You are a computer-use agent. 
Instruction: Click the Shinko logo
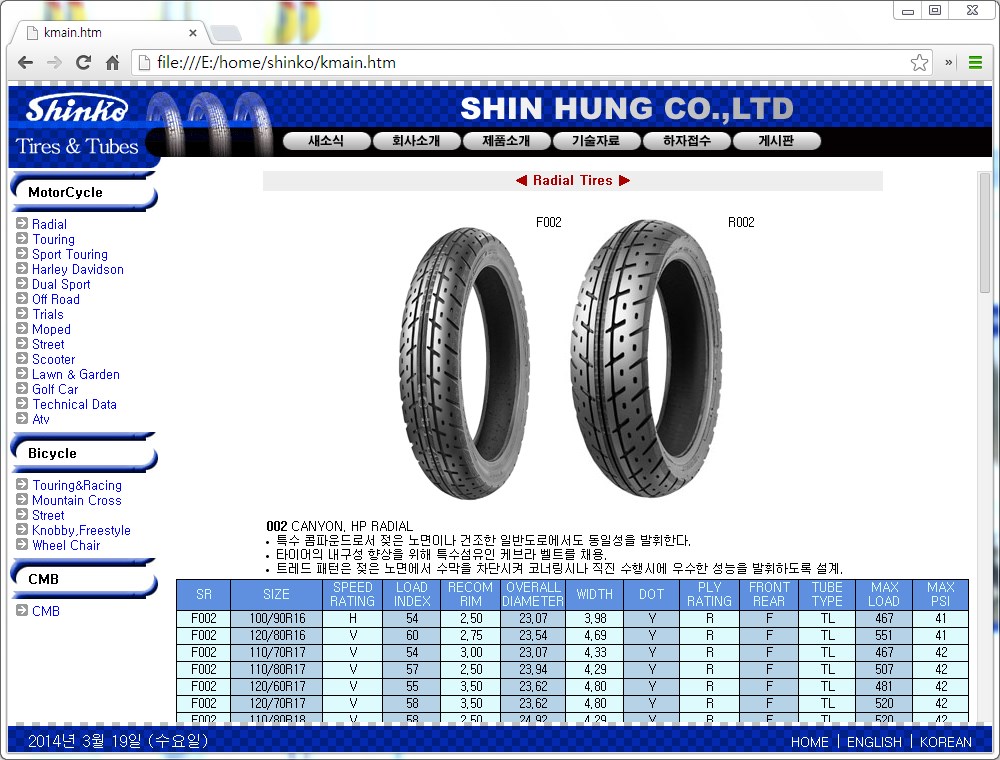click(77, 109)
